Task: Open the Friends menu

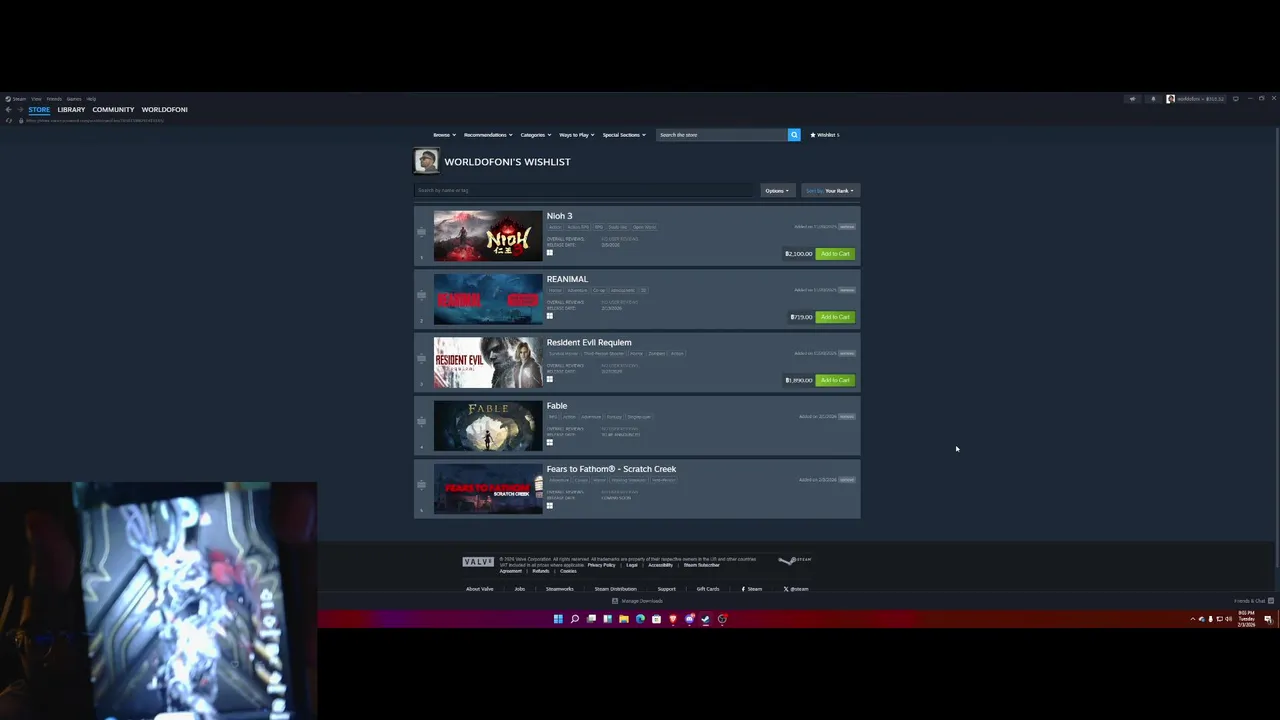Action: tap(54, 99)
